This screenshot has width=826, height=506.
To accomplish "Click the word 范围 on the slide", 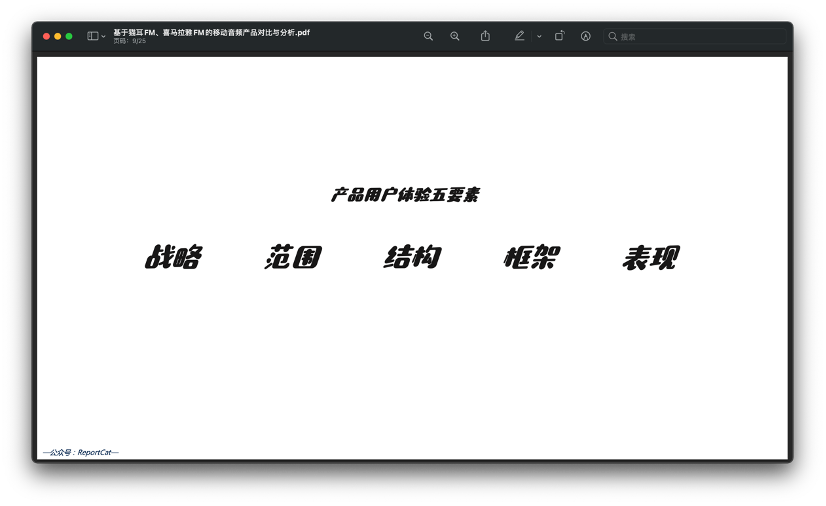I will coord(293,257).
